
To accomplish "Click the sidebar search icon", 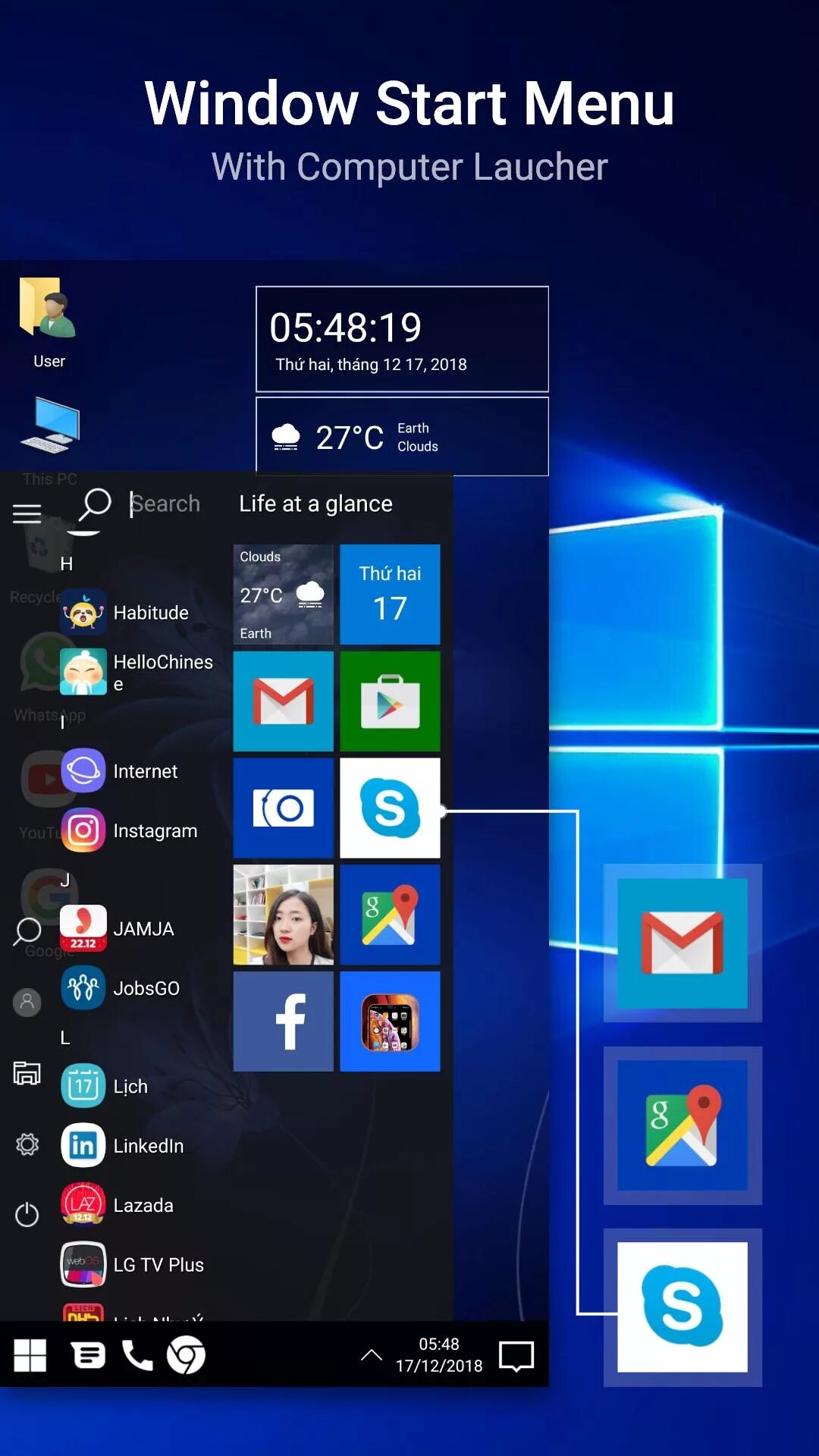I will pyautogui.click(x=27, y=931).
